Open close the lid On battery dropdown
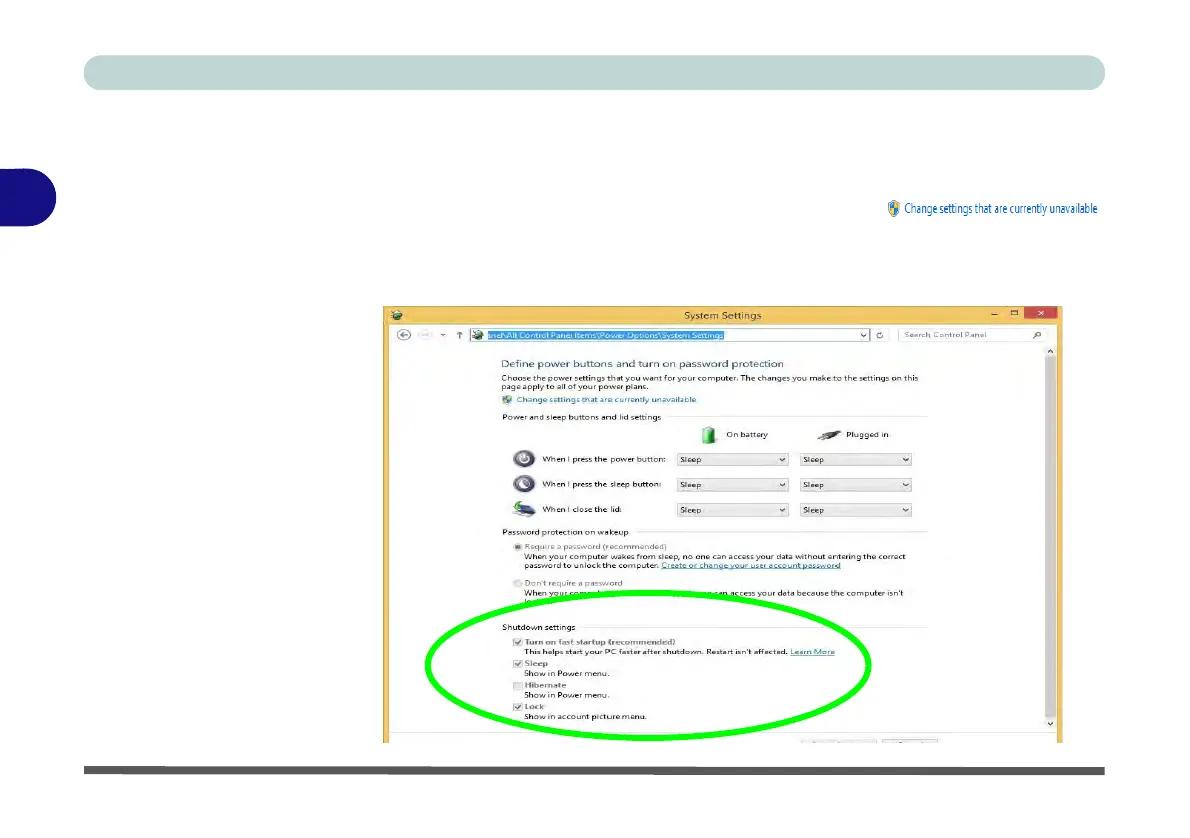Screen dimensions: 1190x838 [732, 510]
